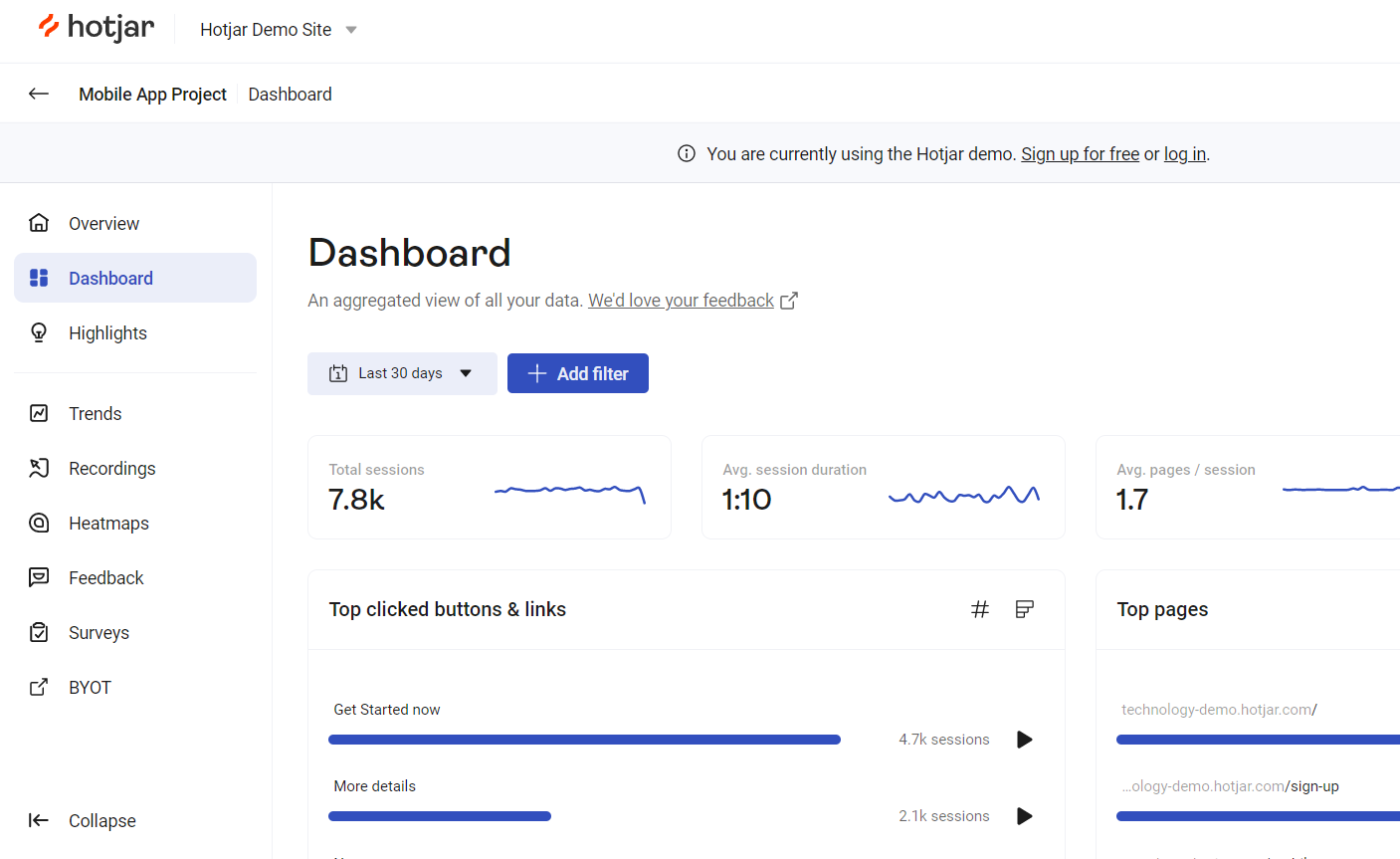Image resolution: width=1400 pixels, height=859 pixels.
Task: Click the Trends chart icon
Action: pyautogui.click(x=39, y=413)
